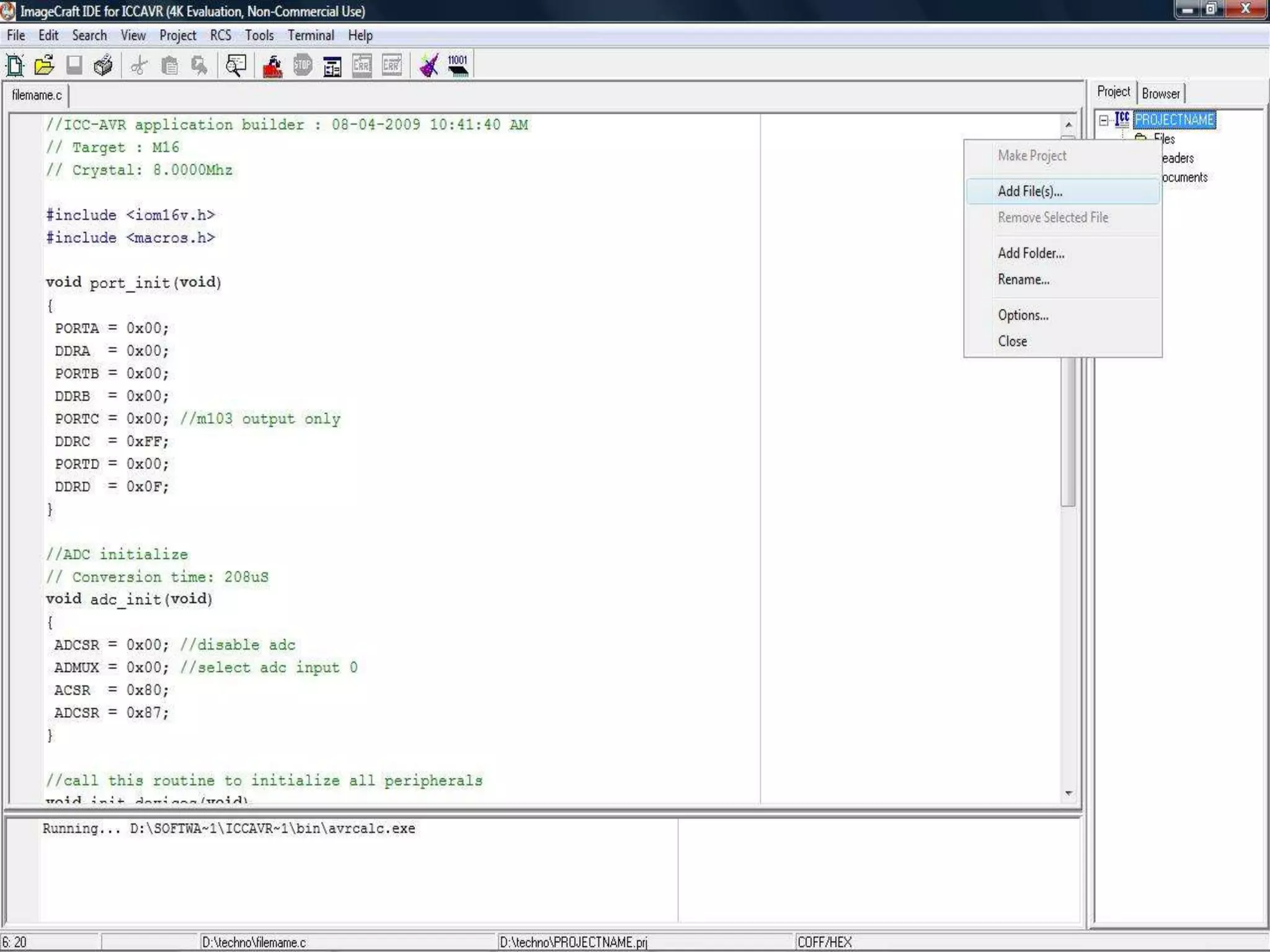
Task: Click the 'Running... avrcalc.exe' output line
Action: 229,829
